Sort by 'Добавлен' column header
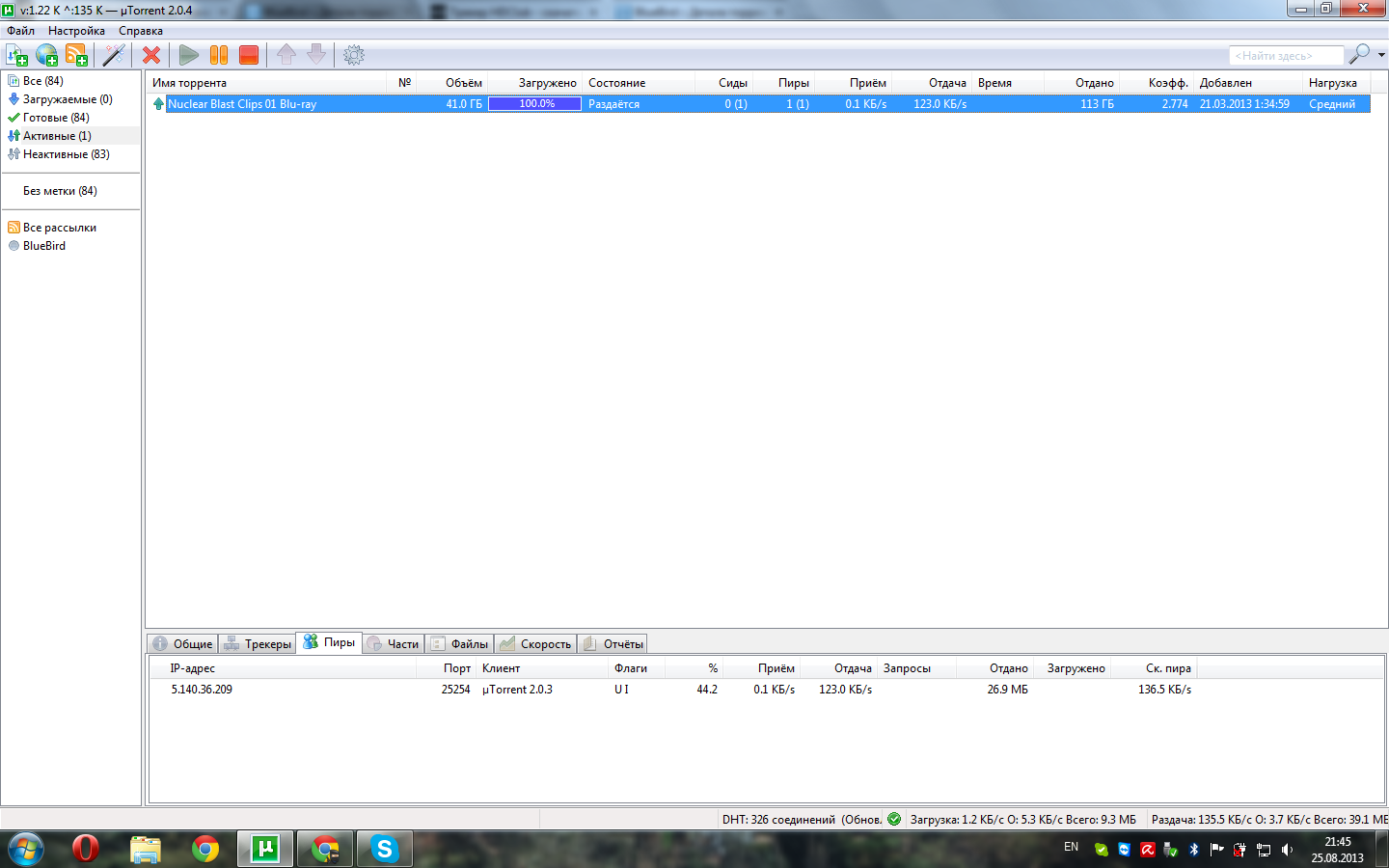The height and width of the screenshot is (868, 1389). point(1248,83)
